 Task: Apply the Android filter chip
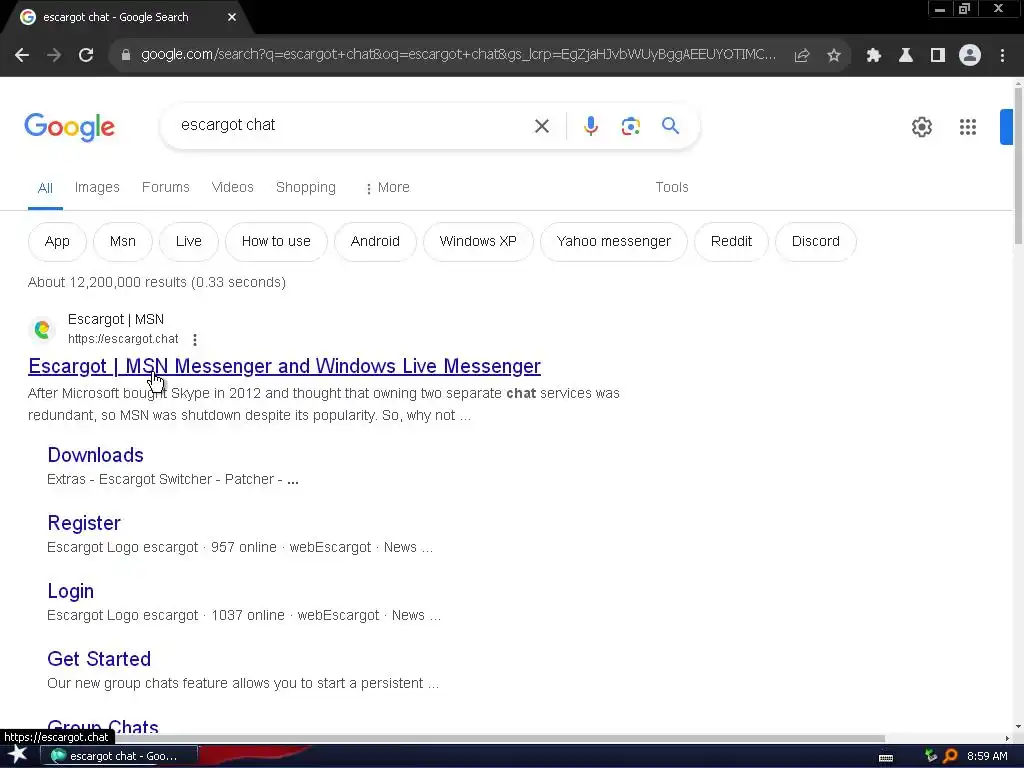[x=376, y=242]
